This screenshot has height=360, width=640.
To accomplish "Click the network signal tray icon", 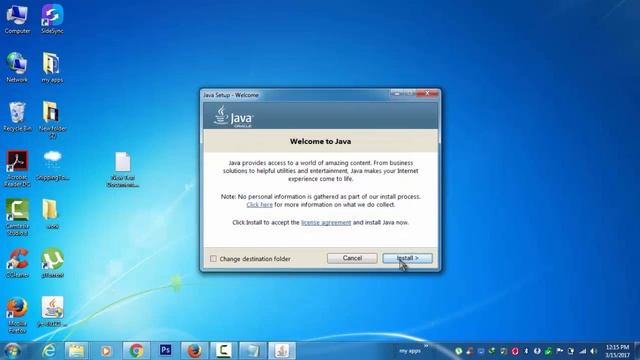I will point(582,351).
